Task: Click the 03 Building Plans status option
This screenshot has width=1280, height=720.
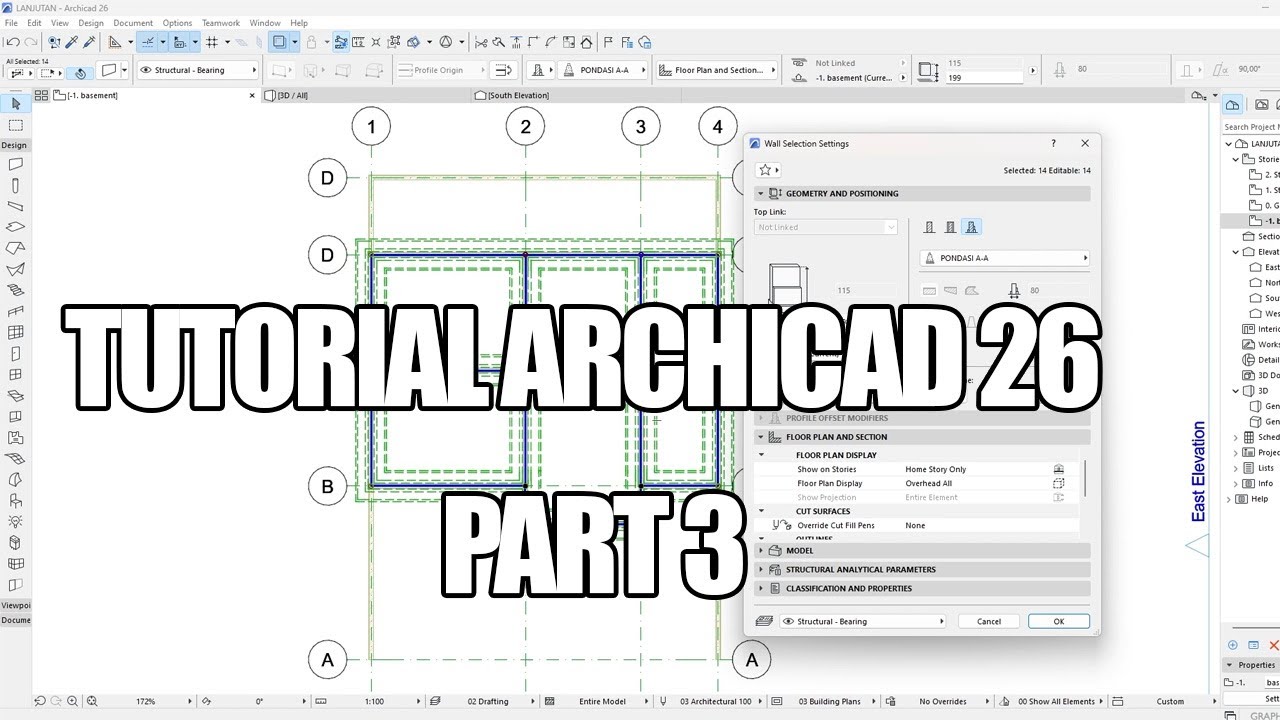Action: (x=829, y=701)
